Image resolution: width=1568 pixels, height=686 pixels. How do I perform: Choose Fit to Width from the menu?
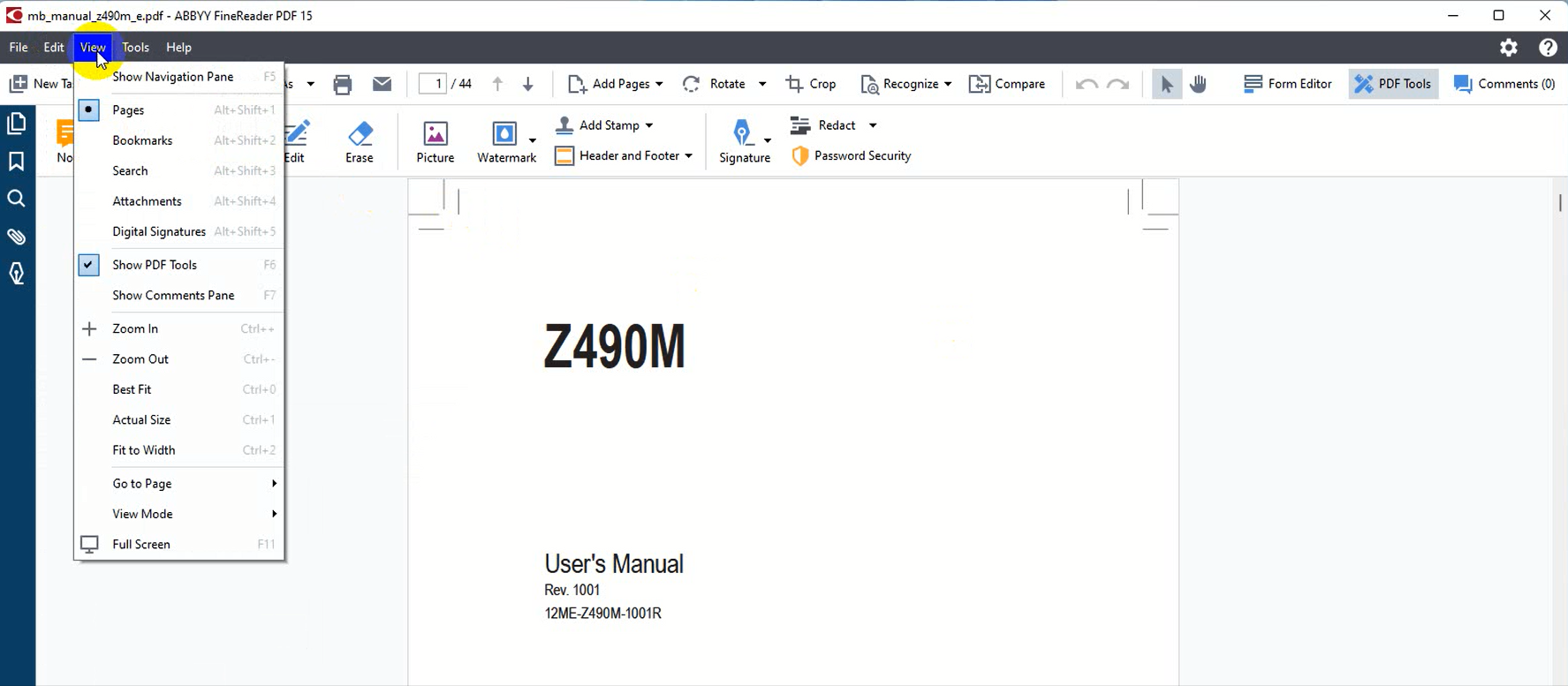[x=144, y=450]
